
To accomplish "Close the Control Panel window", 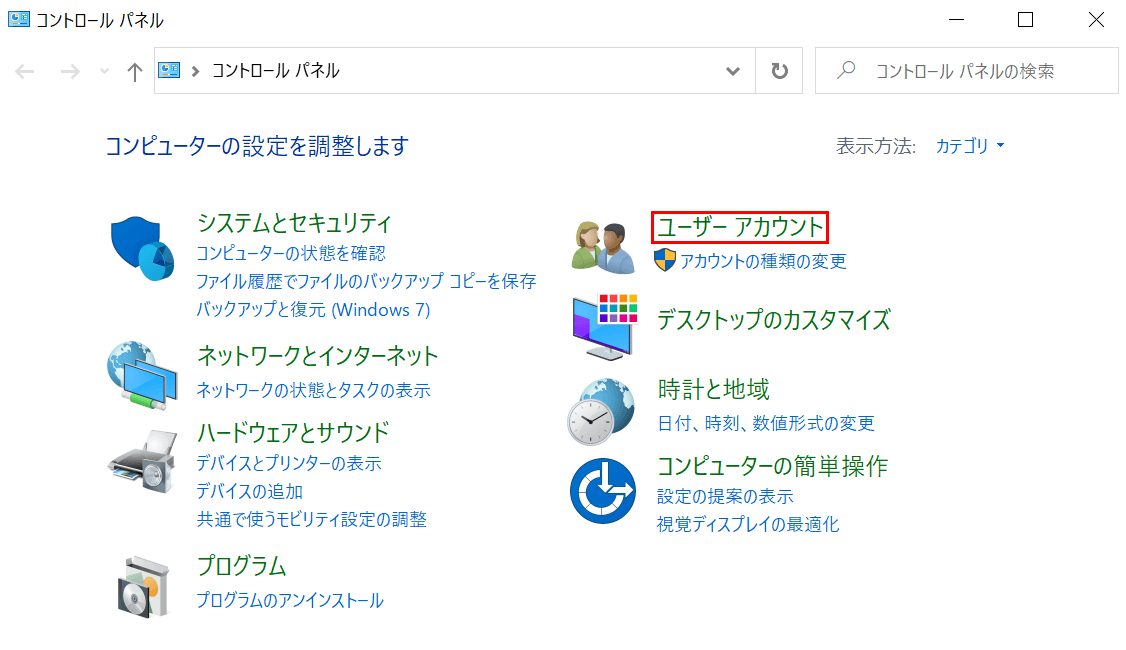I will [x=1096, y=19].
